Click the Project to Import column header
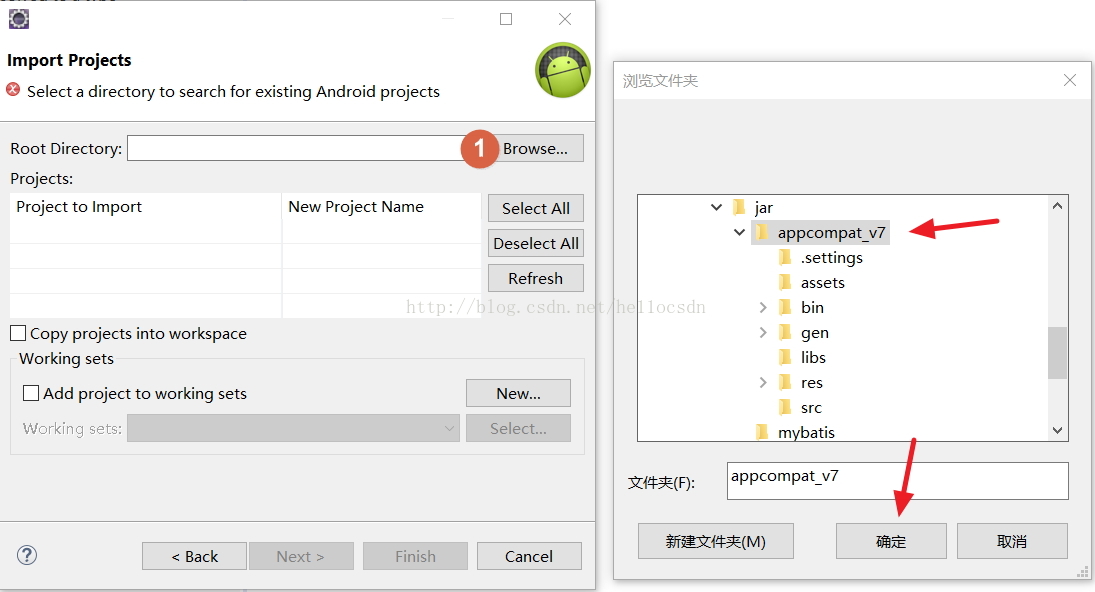 [x=145, y=207]
